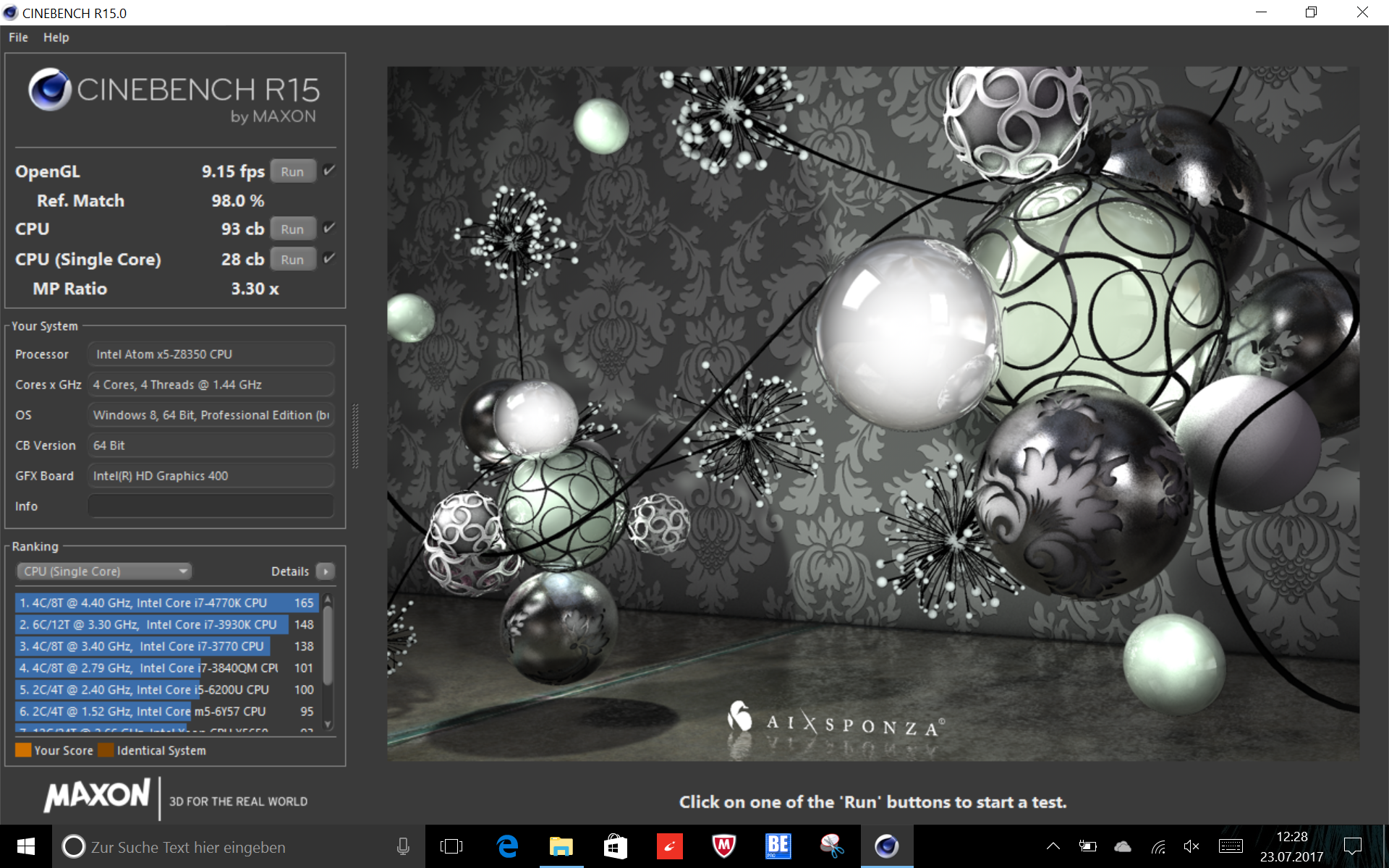Image resolution: width=1389 pixels, height=868 pixels.
Task: Expand ranking Details arrow button
Action: [x=326, y=571]
